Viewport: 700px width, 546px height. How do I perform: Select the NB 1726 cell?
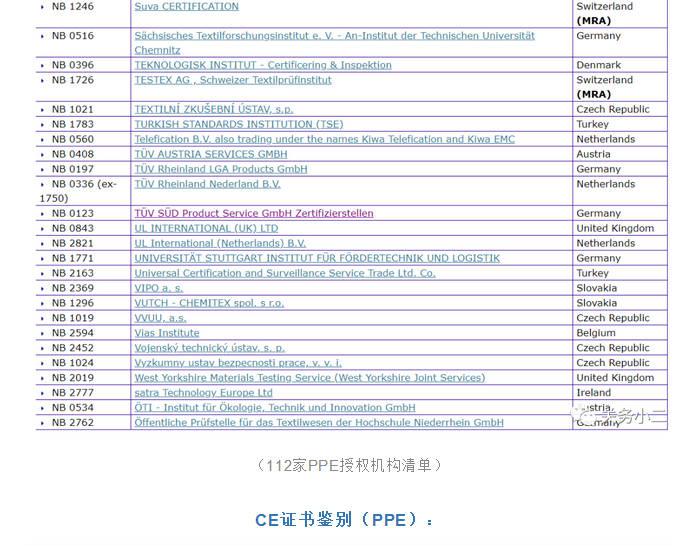click(x=83, y=87)
